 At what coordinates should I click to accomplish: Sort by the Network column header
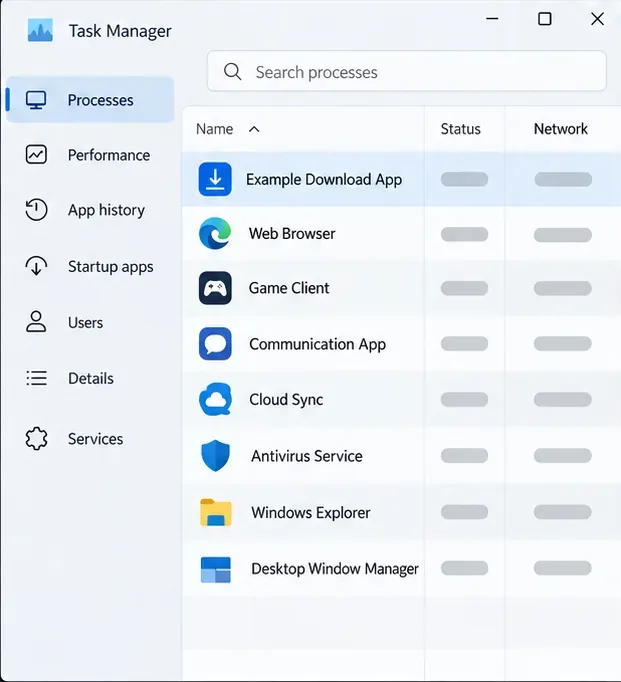click(x=561, y=129)
